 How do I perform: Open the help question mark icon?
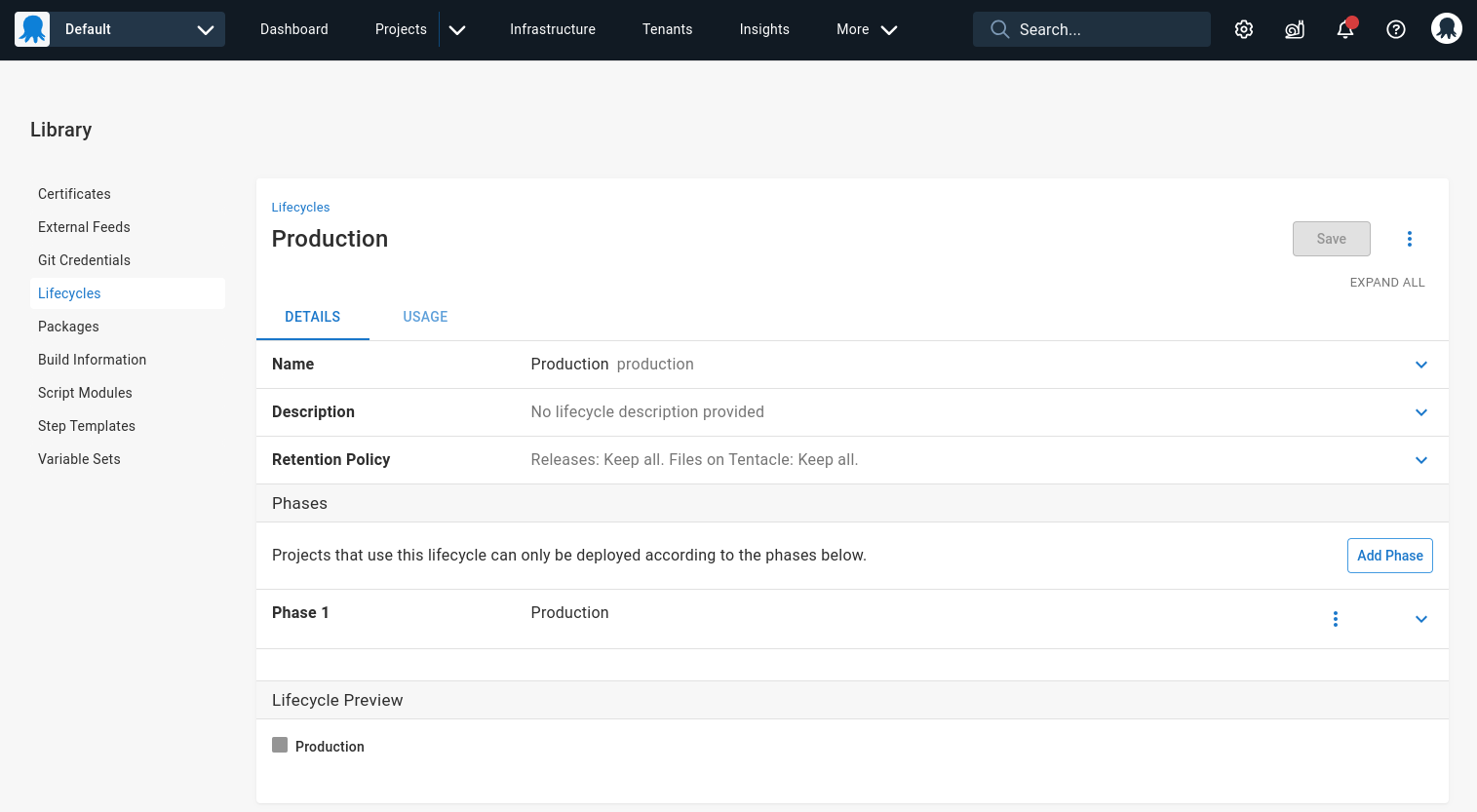[x=1396, y=29]
